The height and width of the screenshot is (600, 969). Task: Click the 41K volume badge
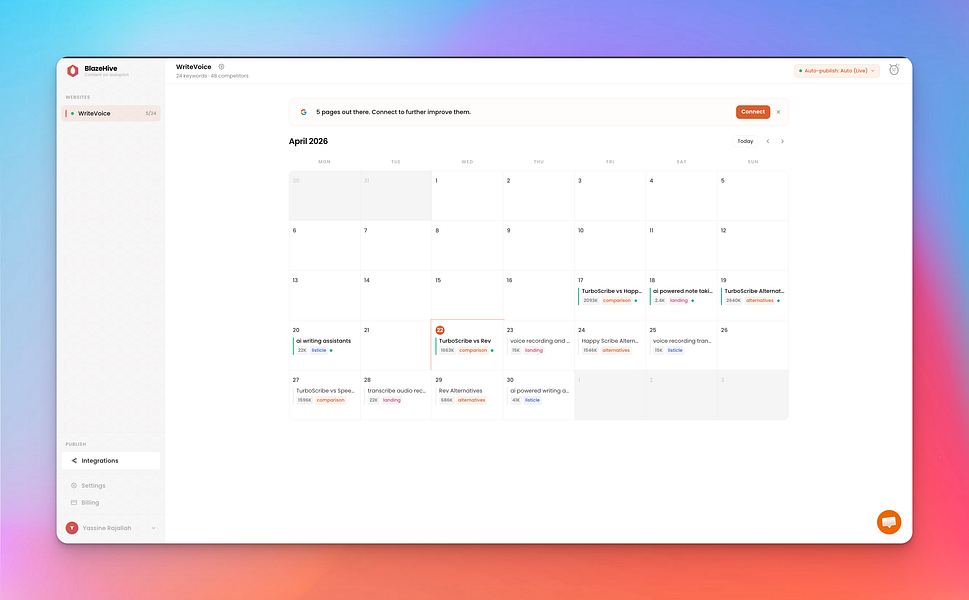click(516, 400)
